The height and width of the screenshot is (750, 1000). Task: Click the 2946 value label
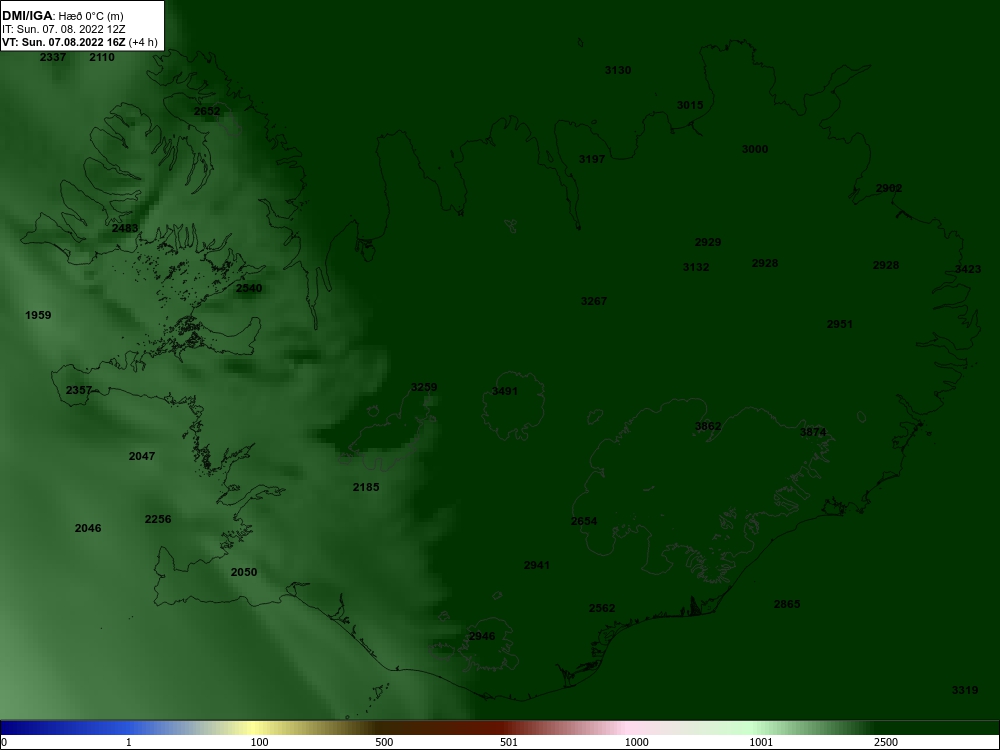(482, 636)
